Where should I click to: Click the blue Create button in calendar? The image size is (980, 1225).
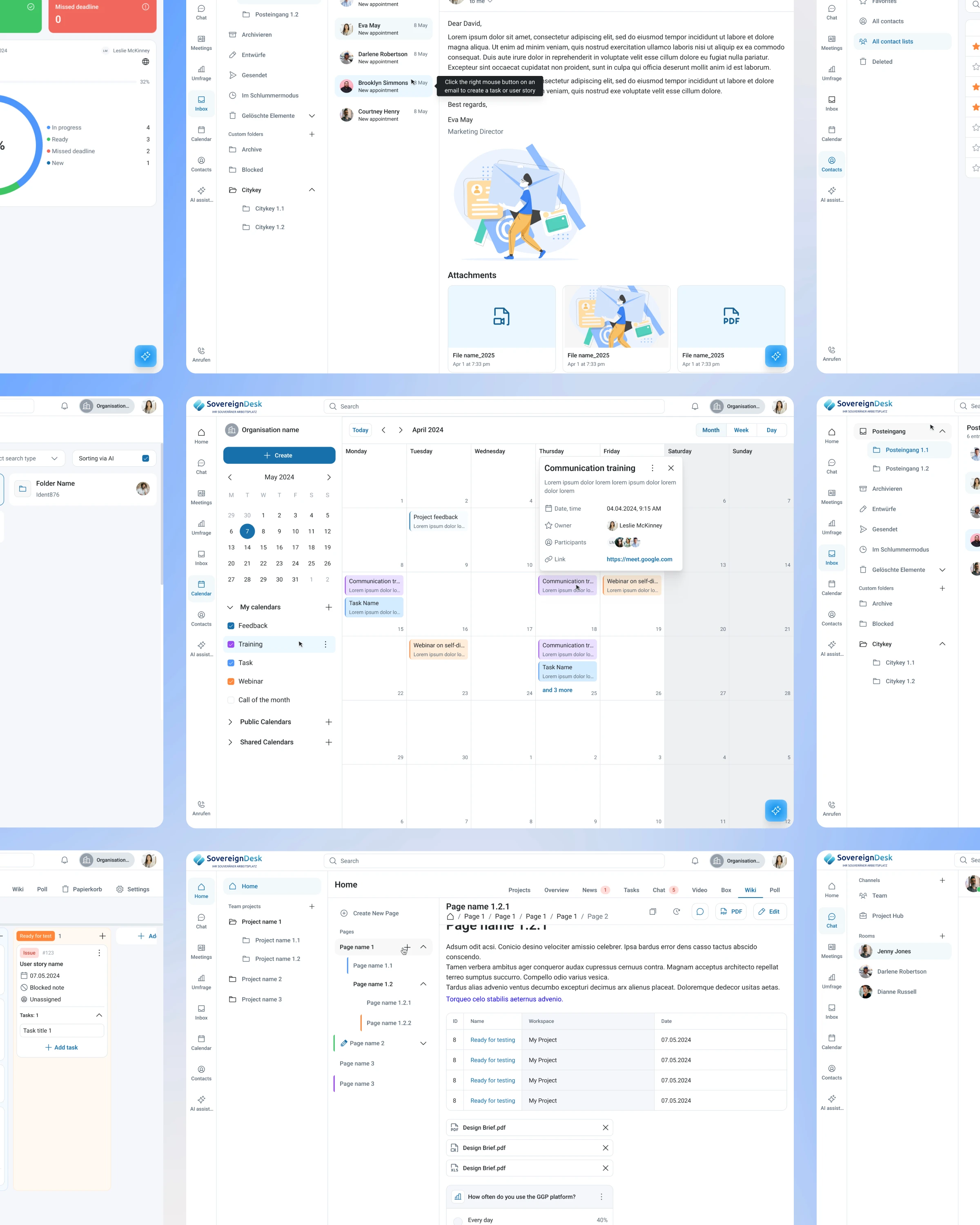click(279, 456)
